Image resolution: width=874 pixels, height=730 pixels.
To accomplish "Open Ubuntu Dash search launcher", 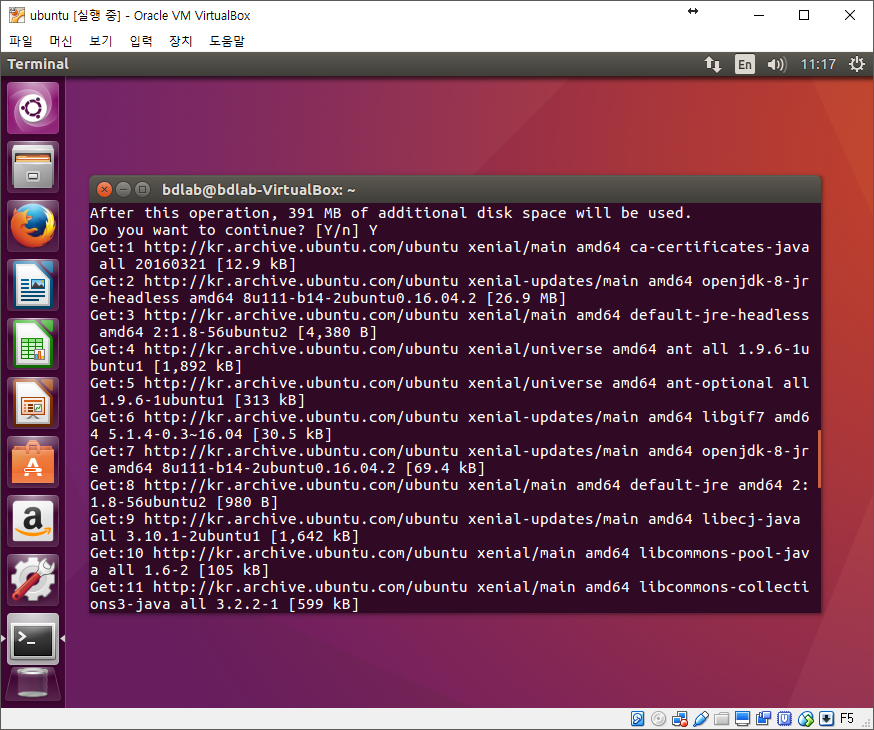I will (33, 108).
